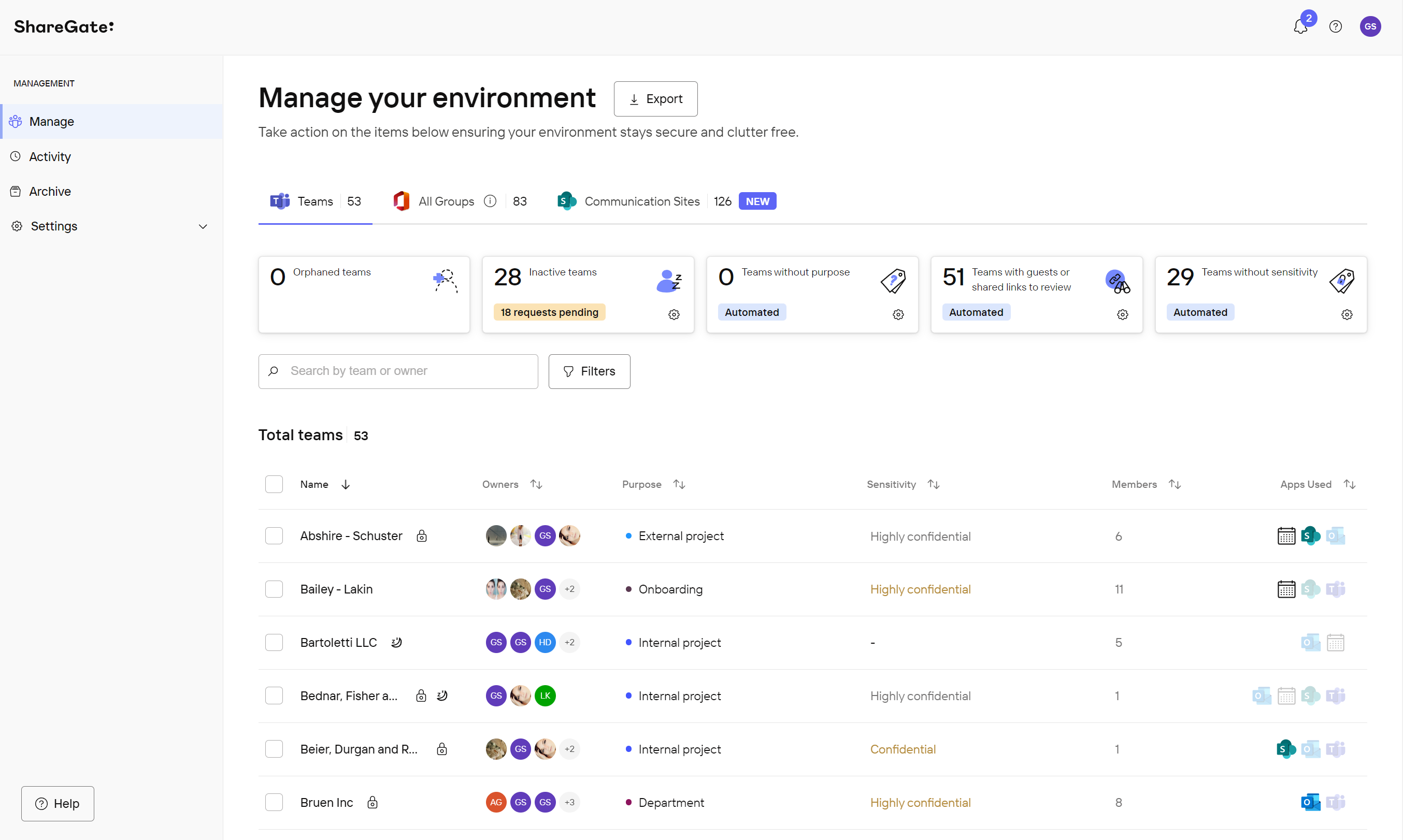Sort teams by Members count
The width and height of the screenshot is (1403, 840).
pyautogui.click(x=1175, y=484)
